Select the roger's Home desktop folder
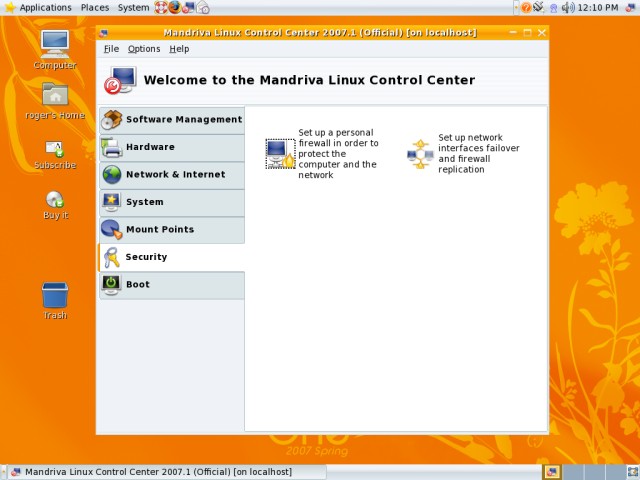Screen dimensions: 640x480 (55, 101)
